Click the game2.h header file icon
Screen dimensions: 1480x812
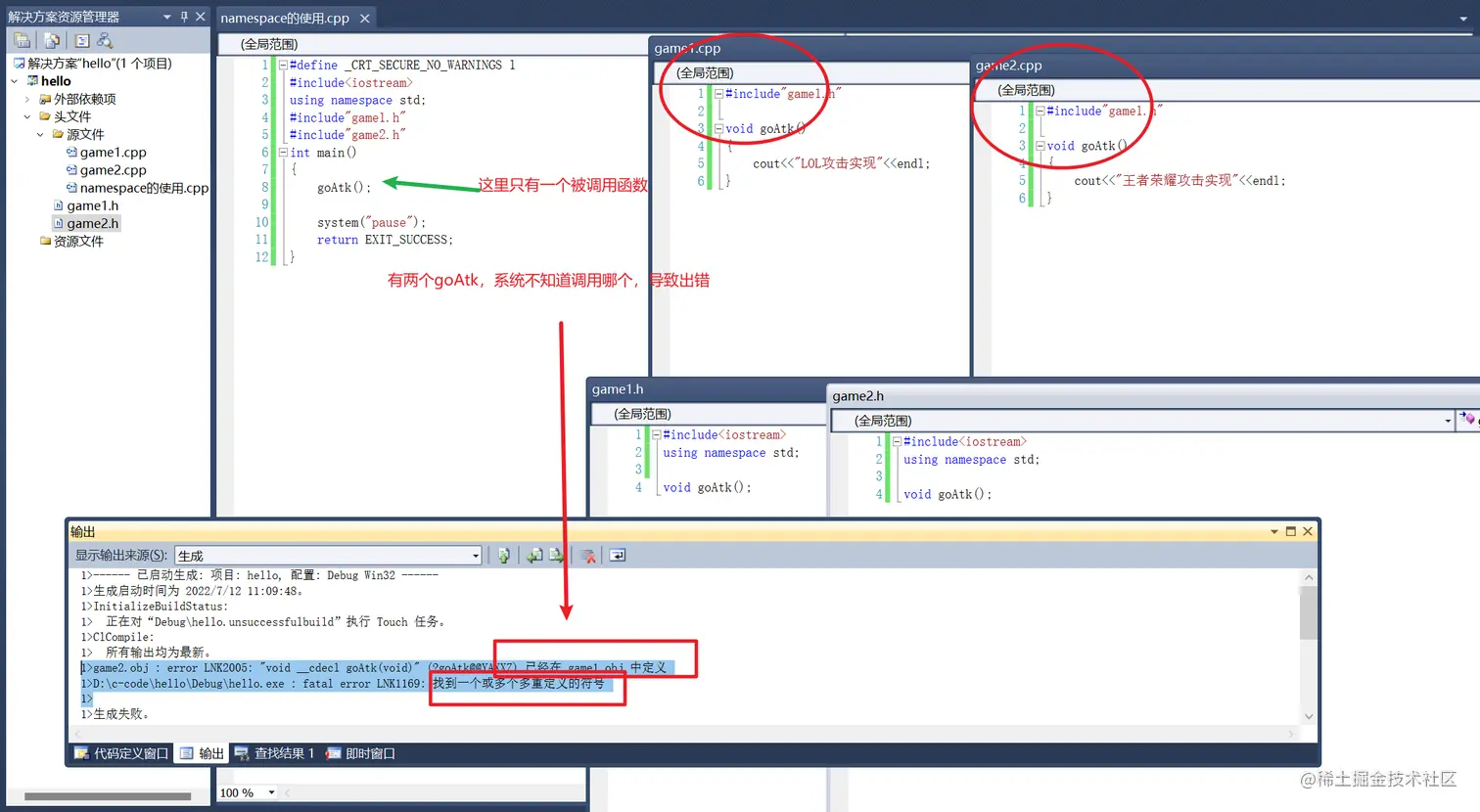(58, 223)
